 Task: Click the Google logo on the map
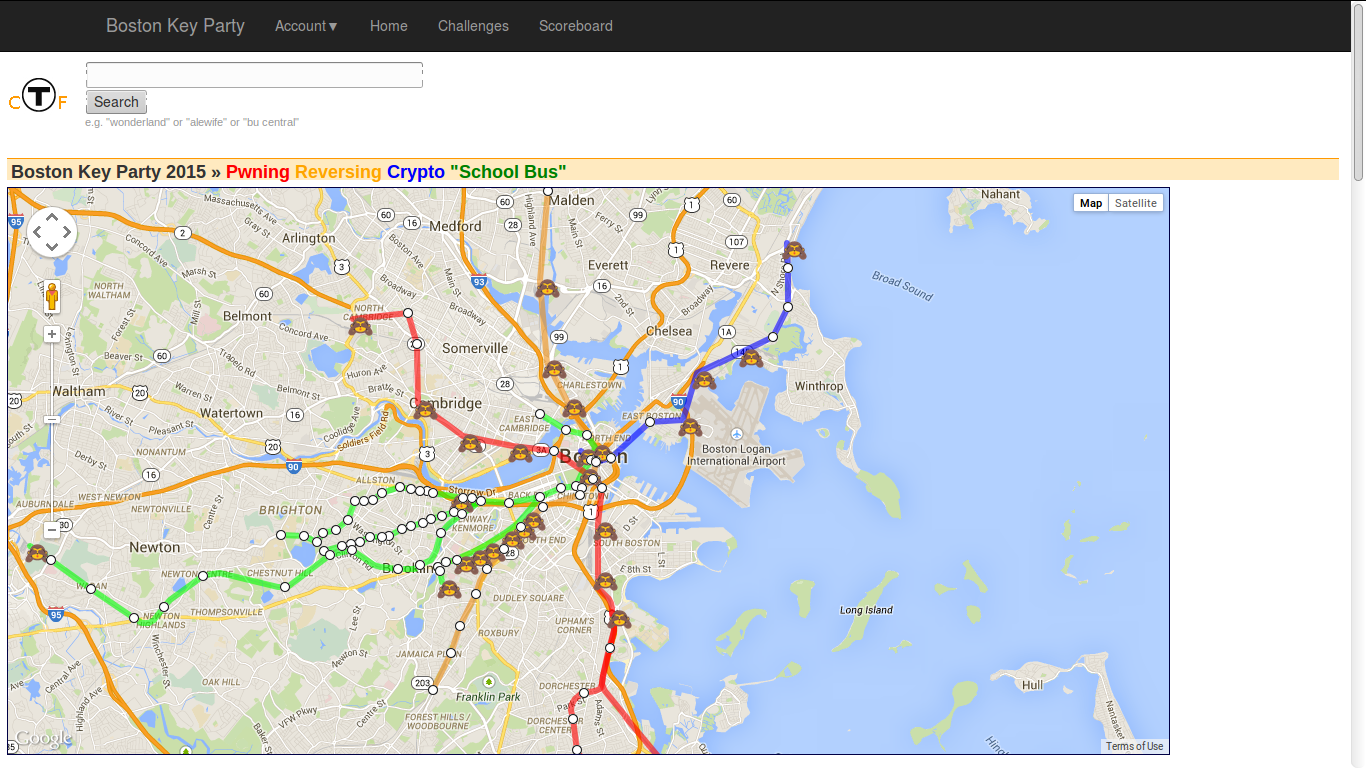(42, 739)
